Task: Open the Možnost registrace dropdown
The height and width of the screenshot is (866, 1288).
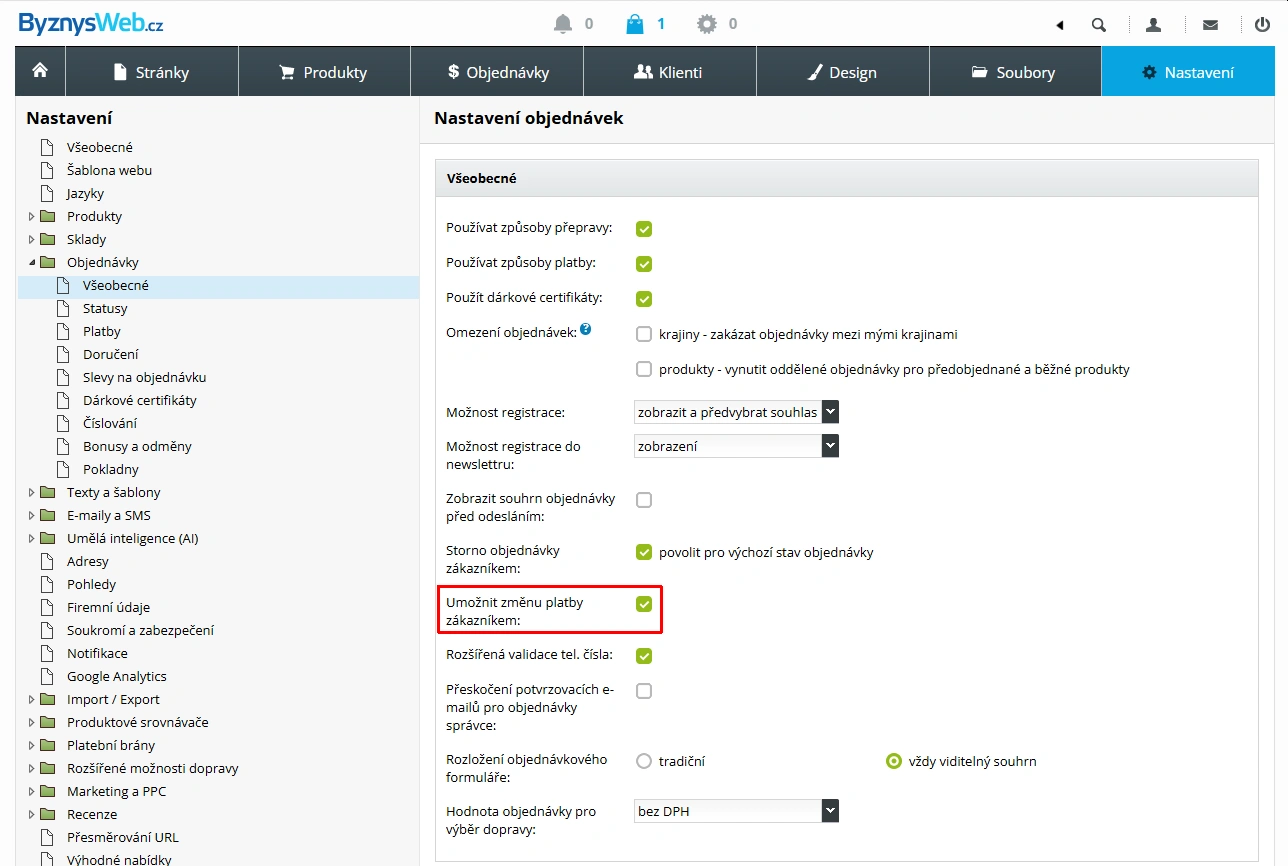Action: (x=736, y=412)
